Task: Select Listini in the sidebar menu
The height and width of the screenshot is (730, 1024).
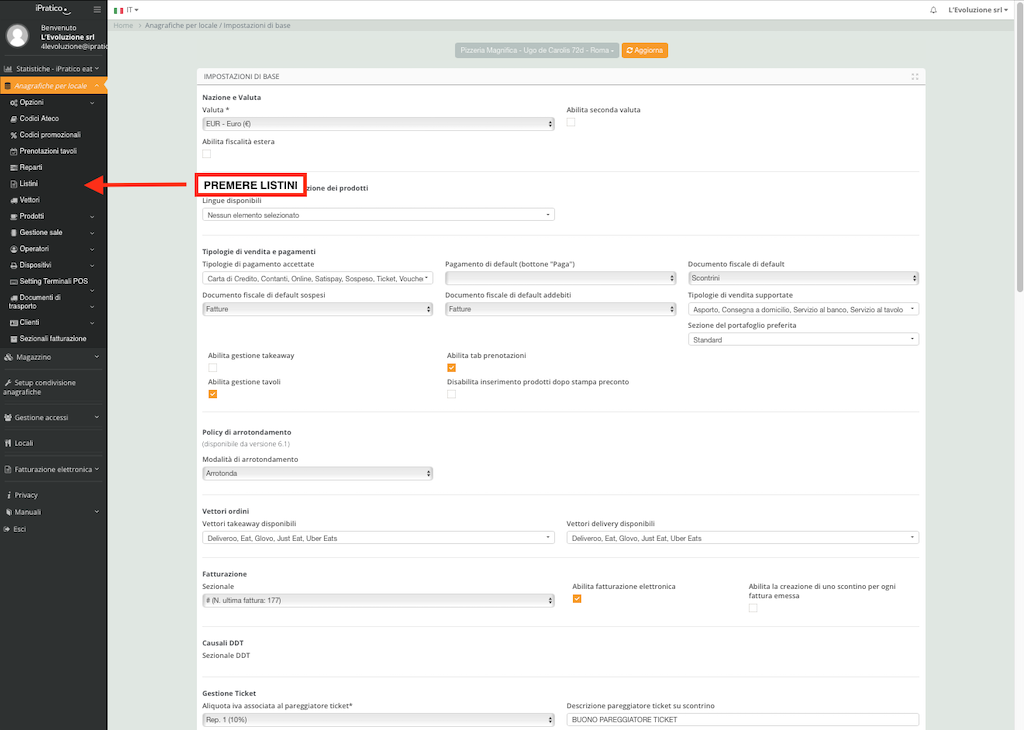Action: 29,184
